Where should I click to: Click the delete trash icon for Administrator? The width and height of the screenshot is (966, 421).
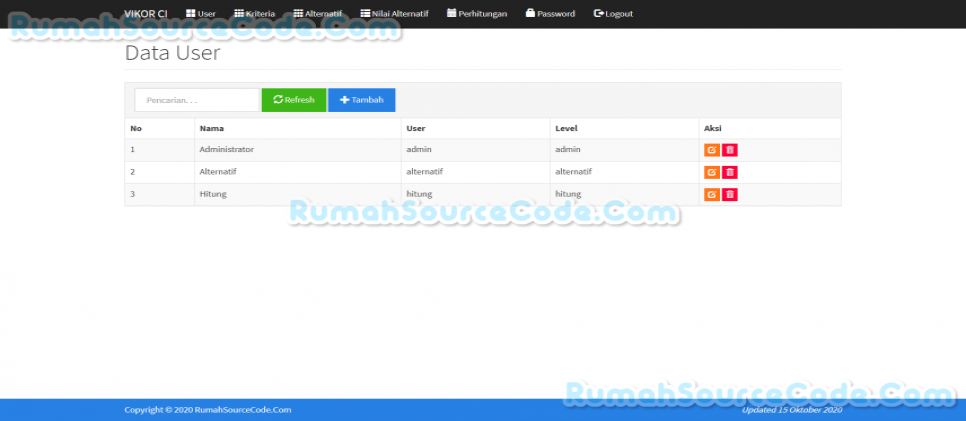click(730, 150)
